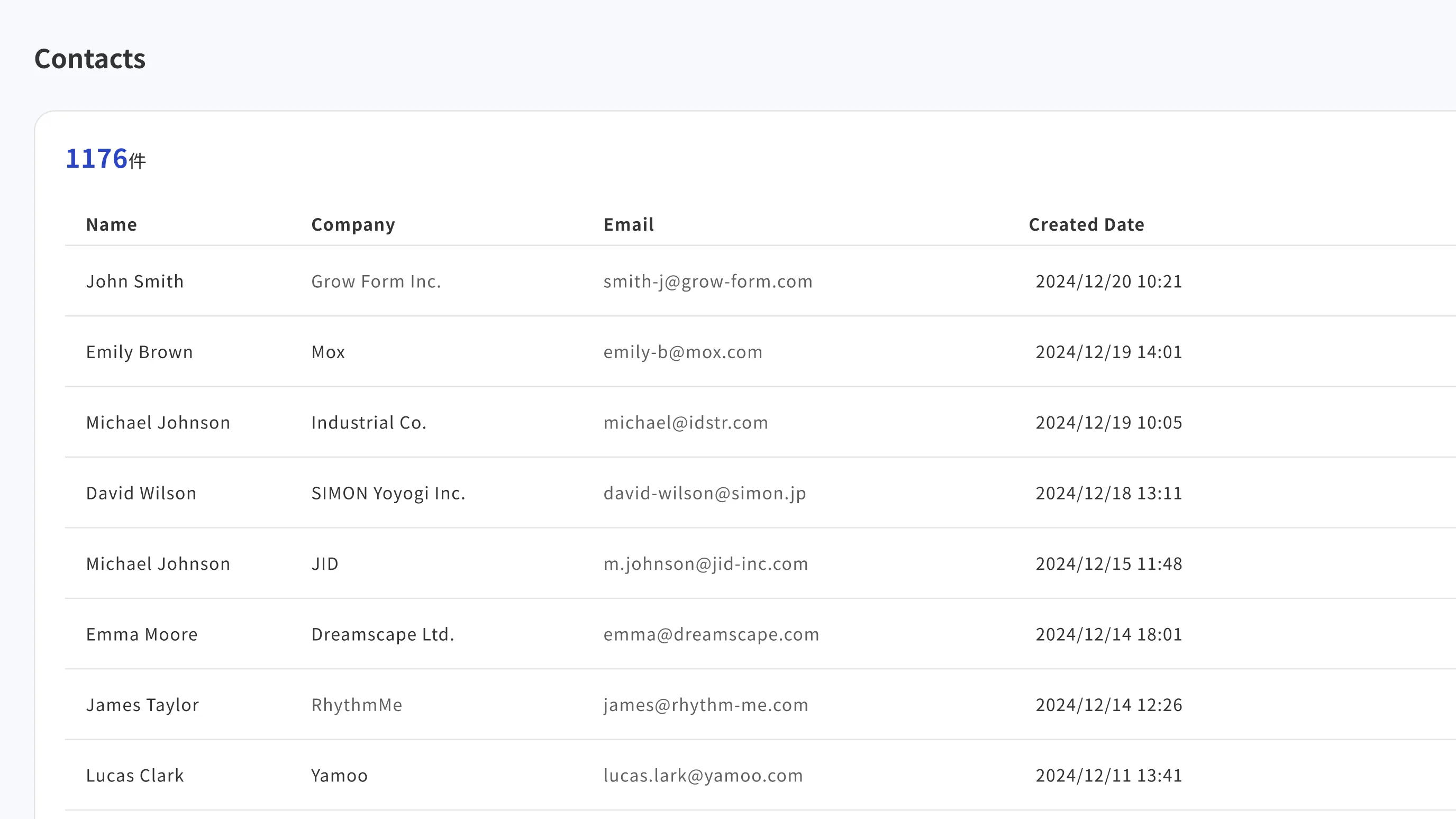Click the RhythmMe company name
The width and height of the screenshot is (1456, 819).
coord(357,705)
